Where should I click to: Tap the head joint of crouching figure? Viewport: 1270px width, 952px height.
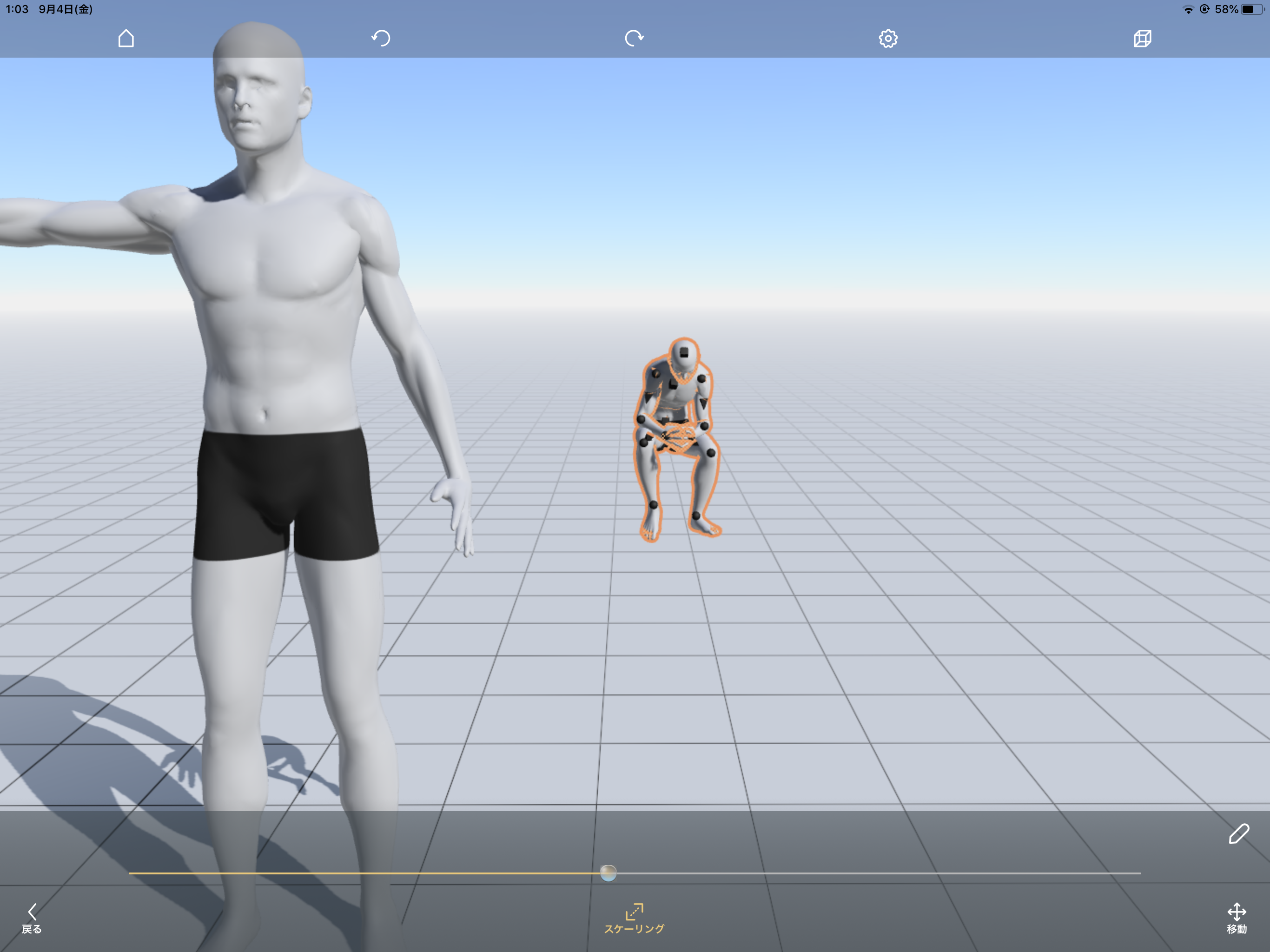pos(684,352)
